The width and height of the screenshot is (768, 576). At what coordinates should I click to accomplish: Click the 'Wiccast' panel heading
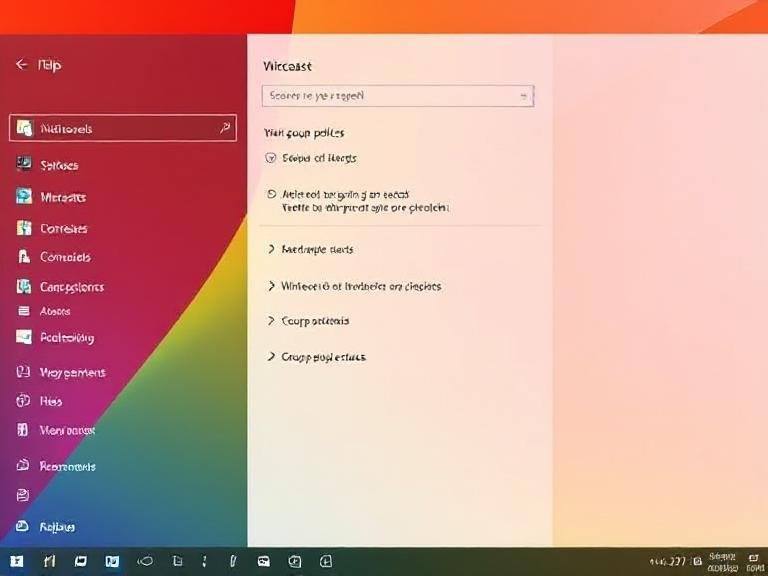point(287,66)
